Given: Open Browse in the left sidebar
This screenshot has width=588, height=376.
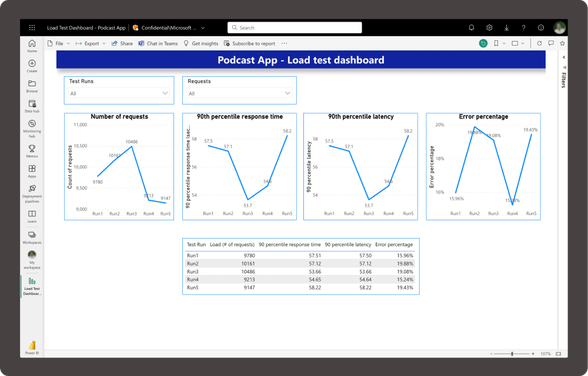Looking at the screenshot, I should pyautogui.click(x=32, y=86).
